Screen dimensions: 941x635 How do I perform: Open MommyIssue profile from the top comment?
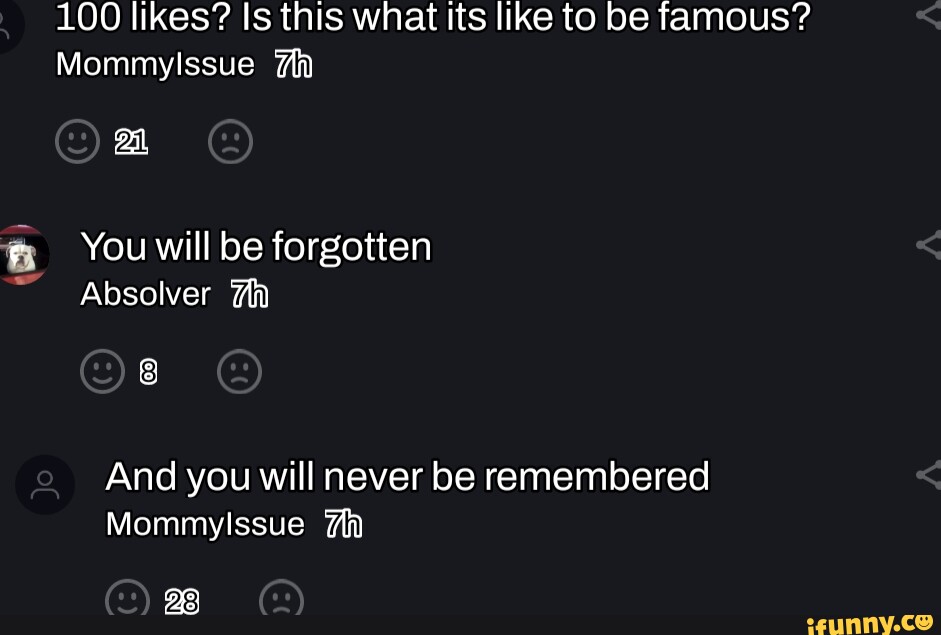[x=155, y=65]
